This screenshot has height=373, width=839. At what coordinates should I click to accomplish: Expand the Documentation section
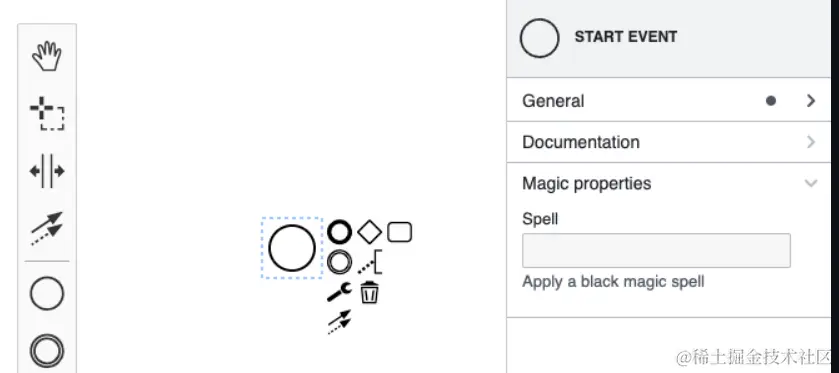[x=669, y=142]
